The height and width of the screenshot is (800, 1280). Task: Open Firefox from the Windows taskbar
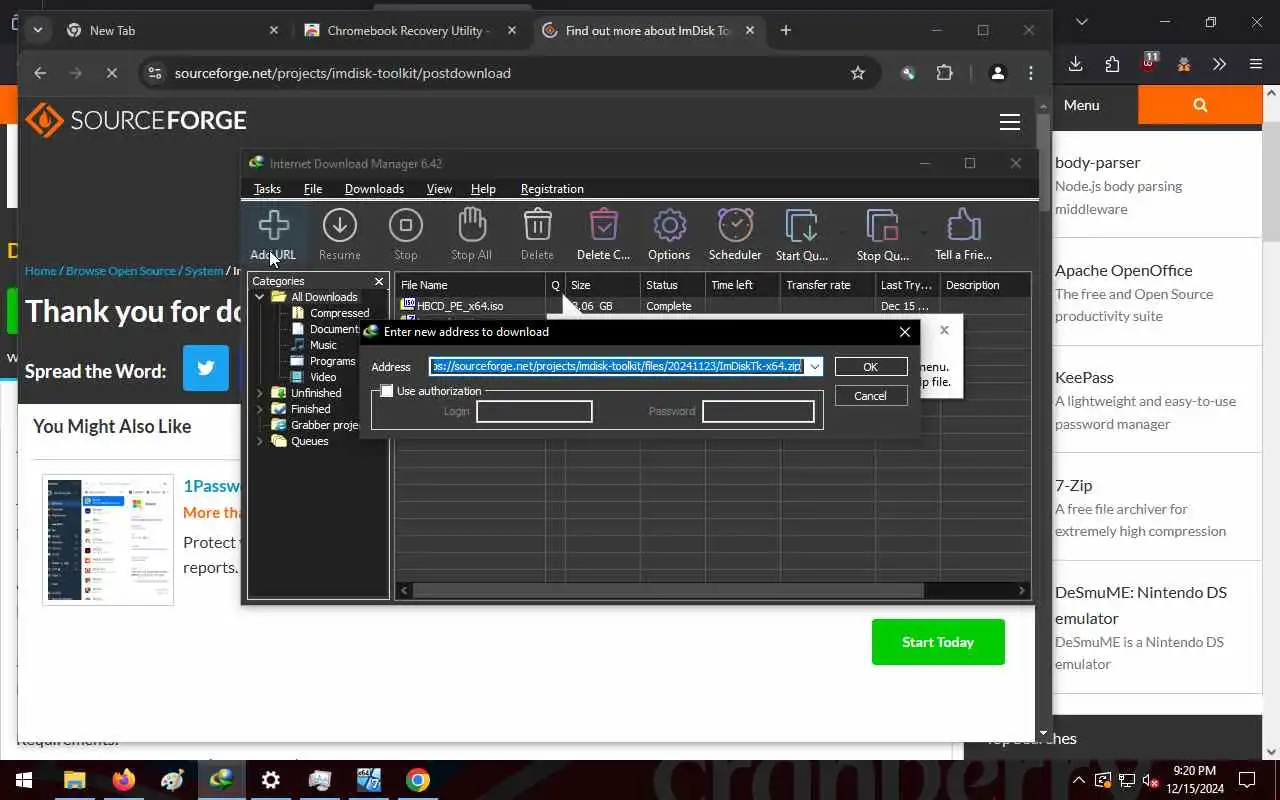pyautogui.click(x=124, y=780)
